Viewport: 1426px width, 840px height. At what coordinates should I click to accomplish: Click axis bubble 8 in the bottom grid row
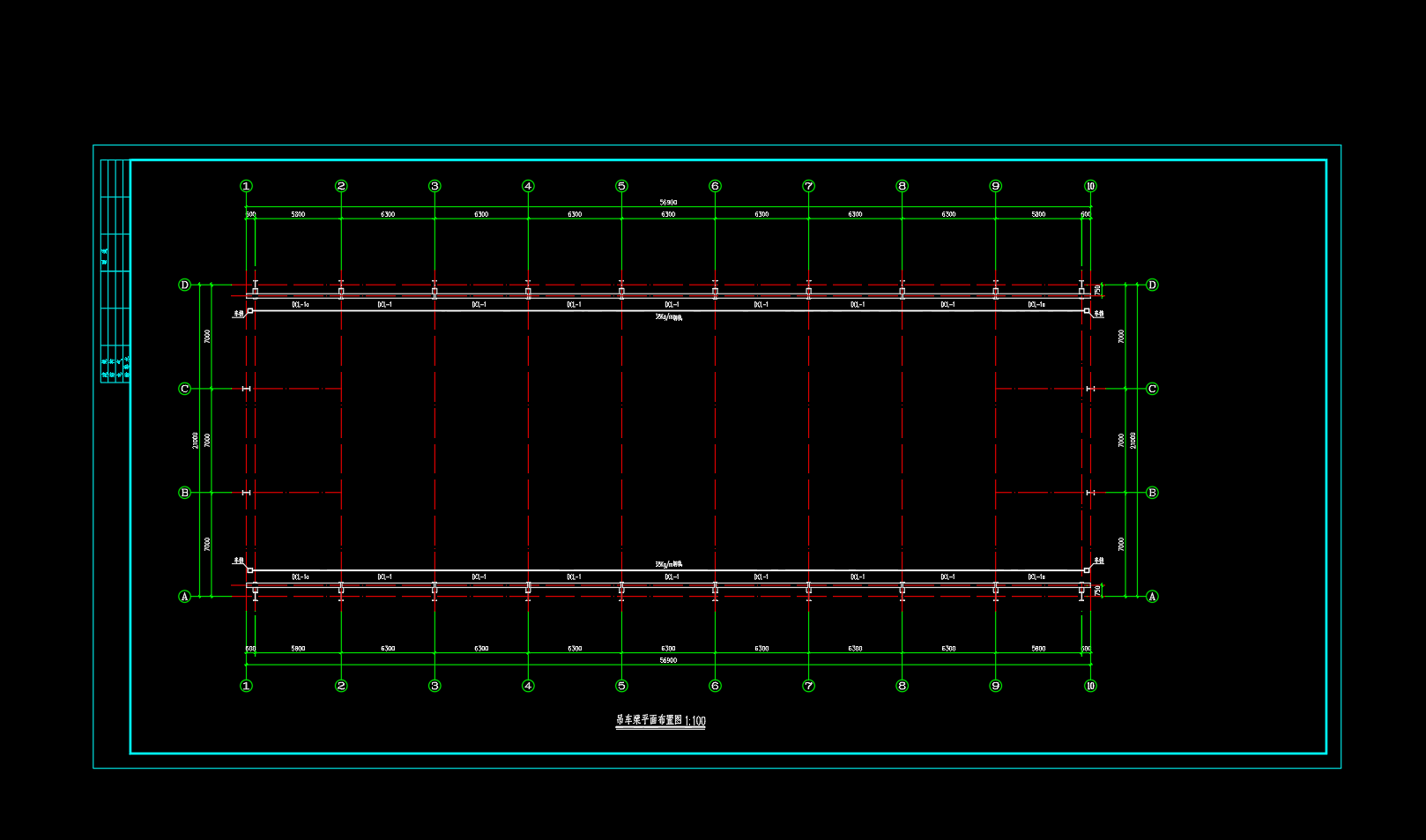[902, 686]
